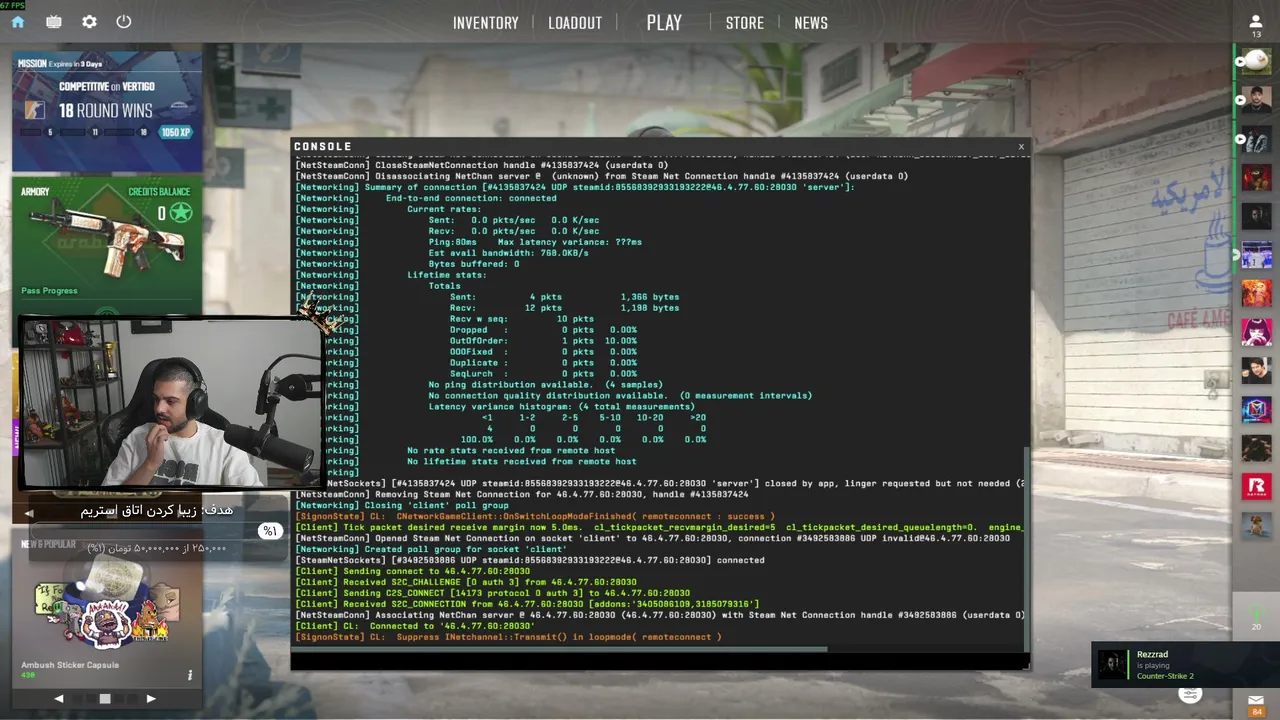
Task: Click the 'Lifetime stats:' console line
Action: 446,275
